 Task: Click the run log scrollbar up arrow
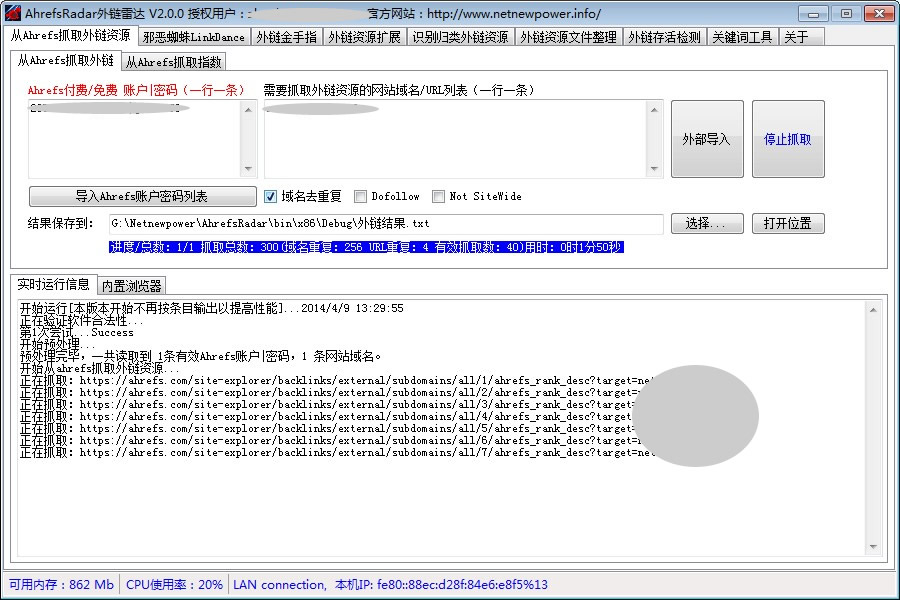click(x=873, y=310)
